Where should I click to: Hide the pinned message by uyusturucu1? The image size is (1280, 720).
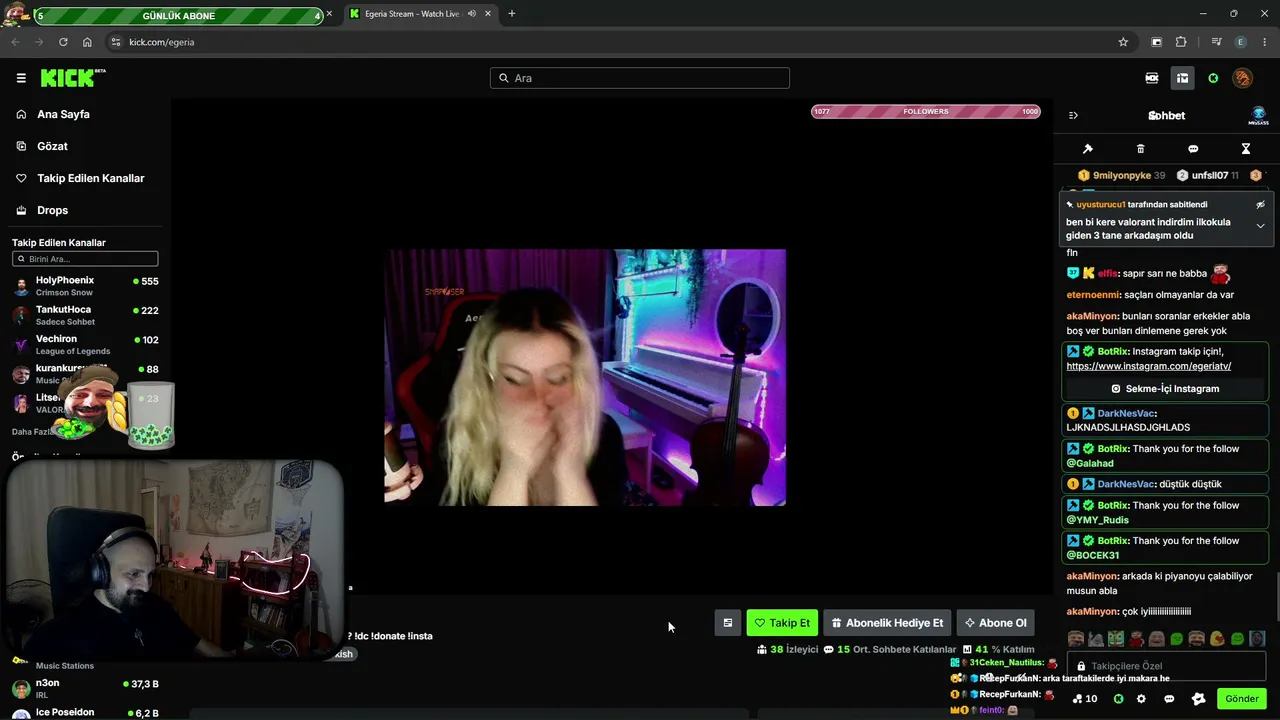pyautogui.click(x=1260, y=204)
